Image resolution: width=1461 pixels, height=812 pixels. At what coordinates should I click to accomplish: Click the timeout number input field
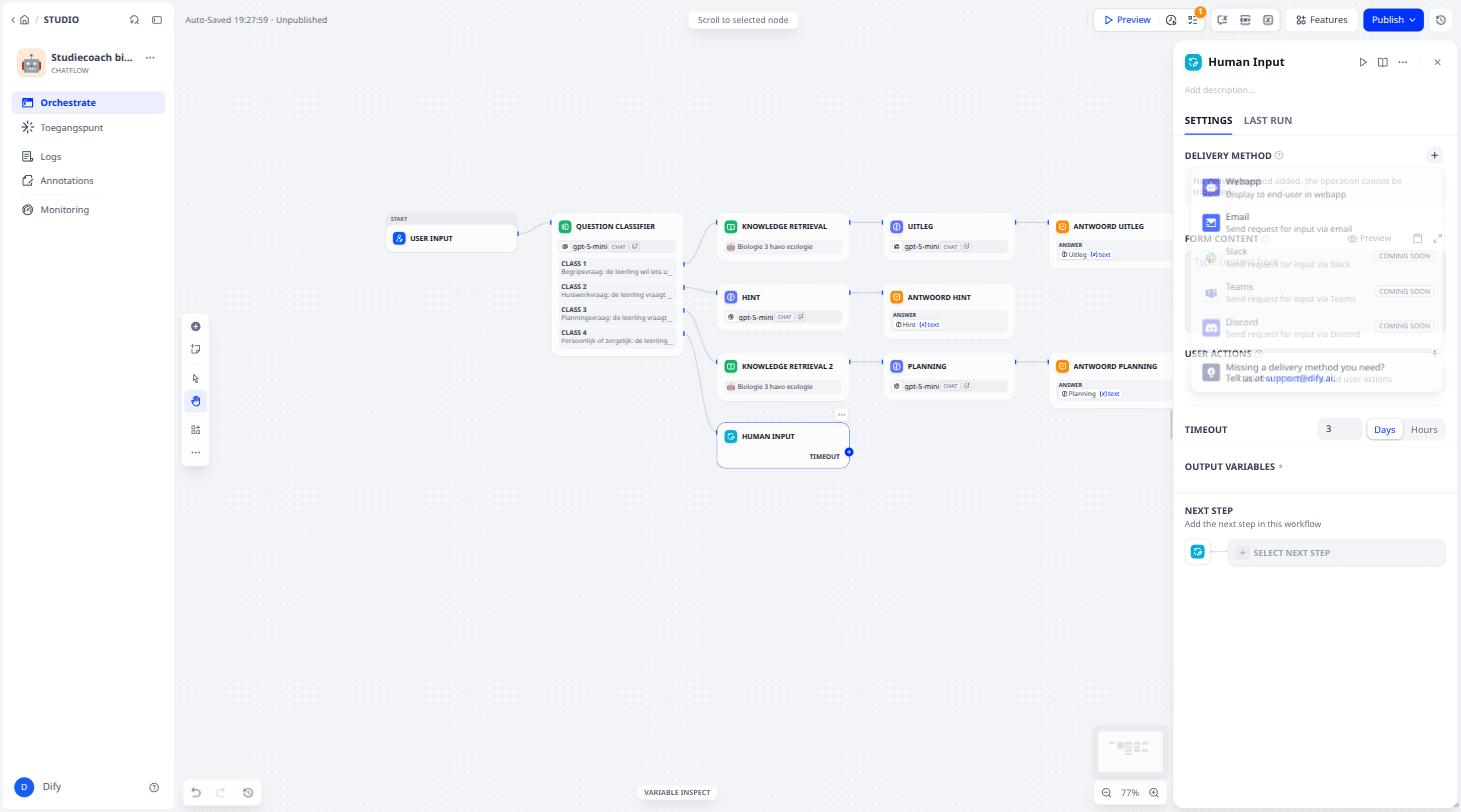[1339, 430]
